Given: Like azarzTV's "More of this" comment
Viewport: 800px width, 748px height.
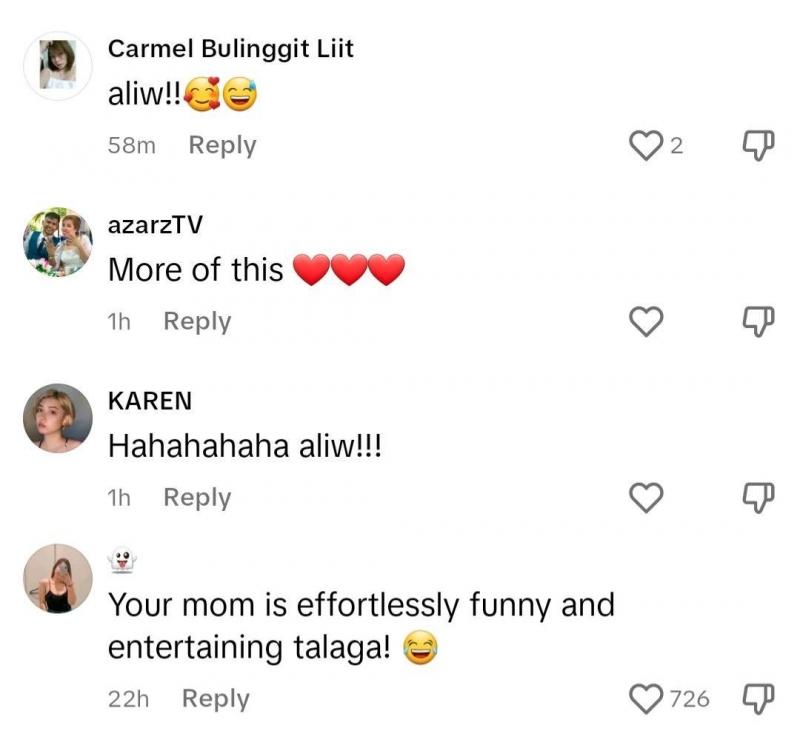Looking at the screenshot, I should pyautogui.click(x=645, y=321).
